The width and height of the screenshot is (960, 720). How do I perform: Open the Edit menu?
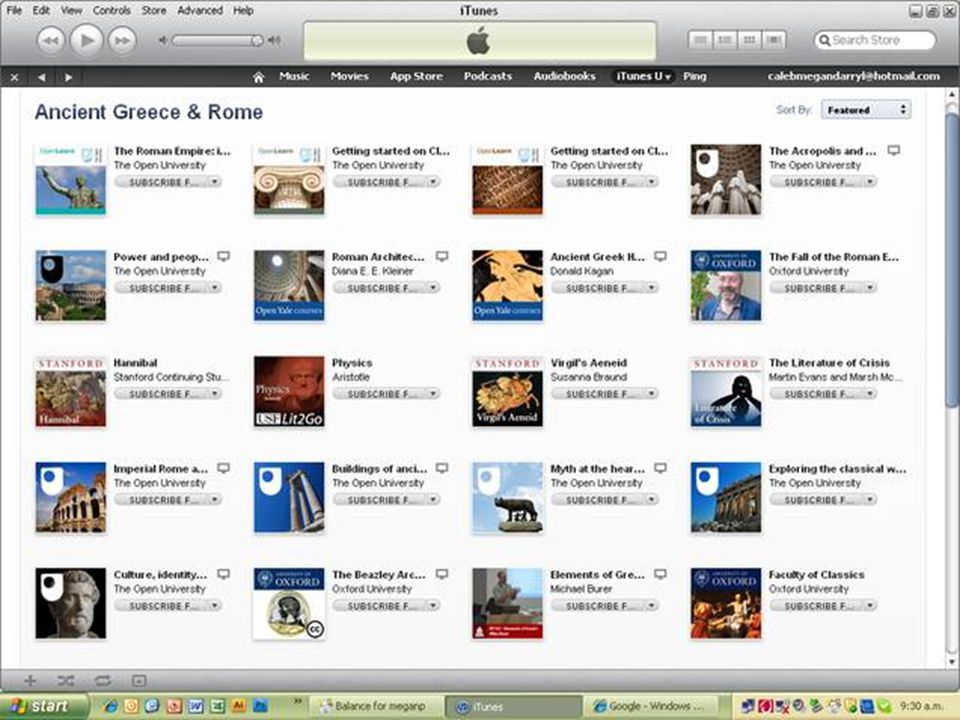click(x=41, y=10)
